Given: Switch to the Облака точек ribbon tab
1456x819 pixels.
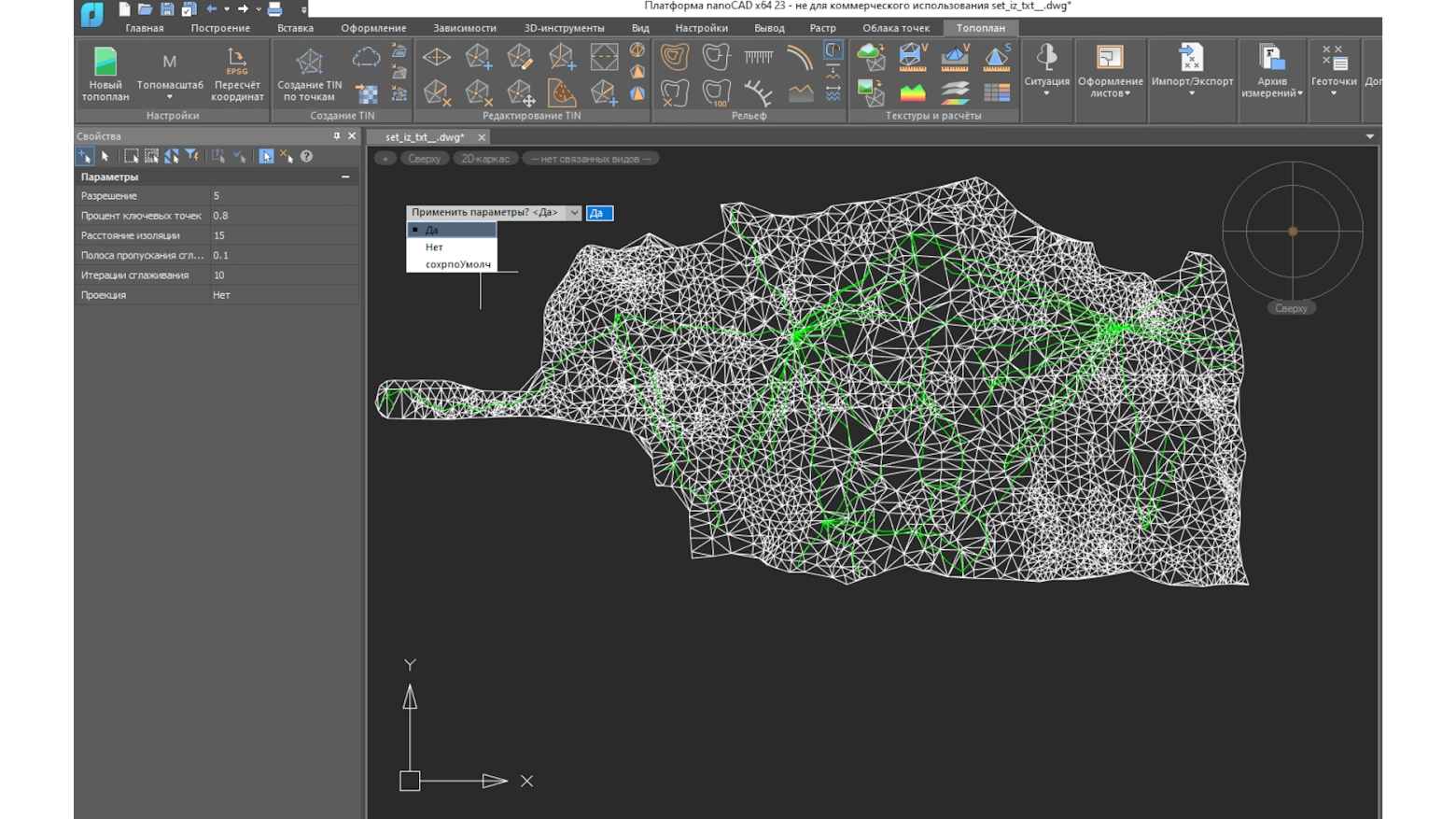Looking at the screenshot, I should click(895, 28).
